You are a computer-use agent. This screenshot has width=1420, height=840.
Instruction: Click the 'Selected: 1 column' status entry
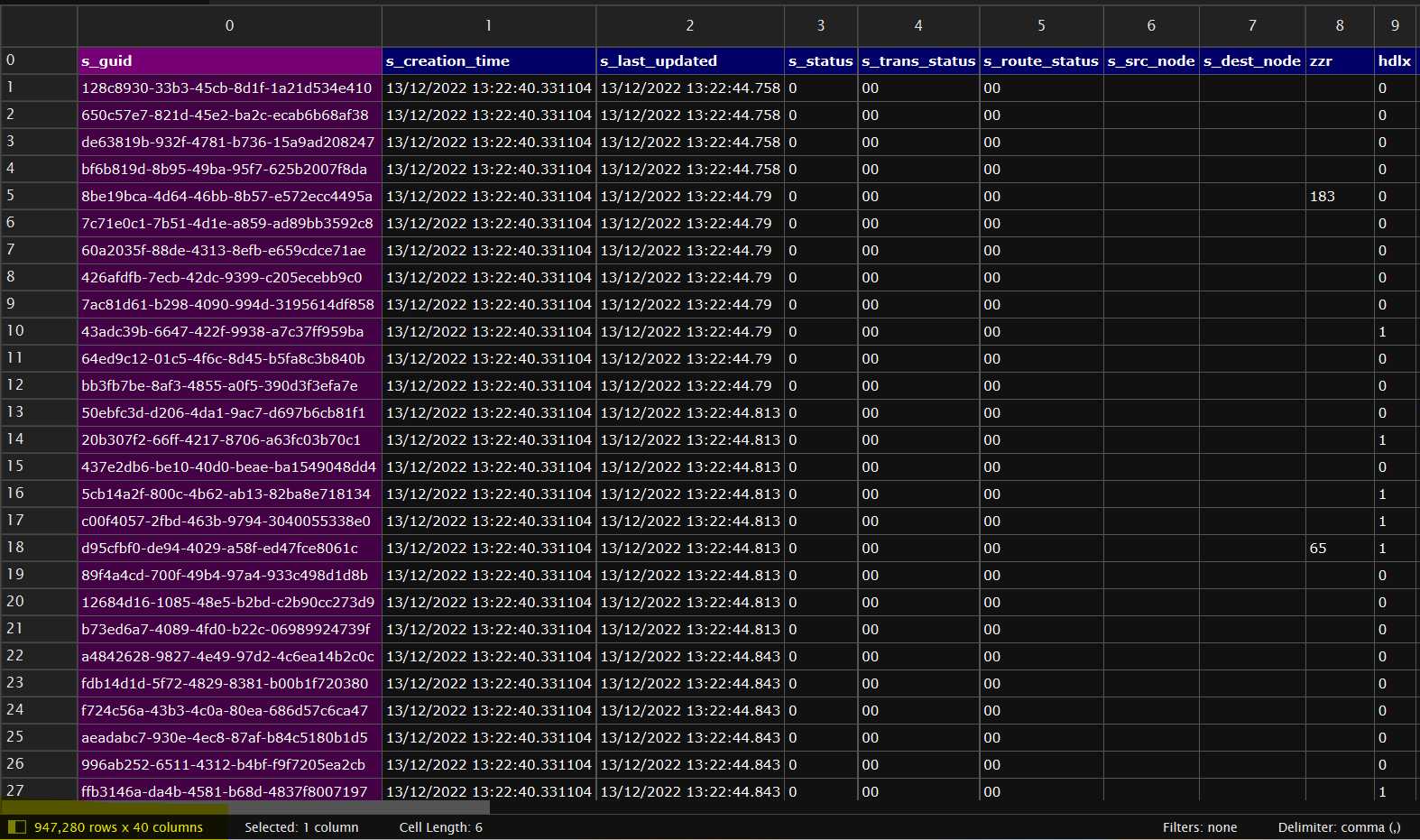tap(301, 827)
